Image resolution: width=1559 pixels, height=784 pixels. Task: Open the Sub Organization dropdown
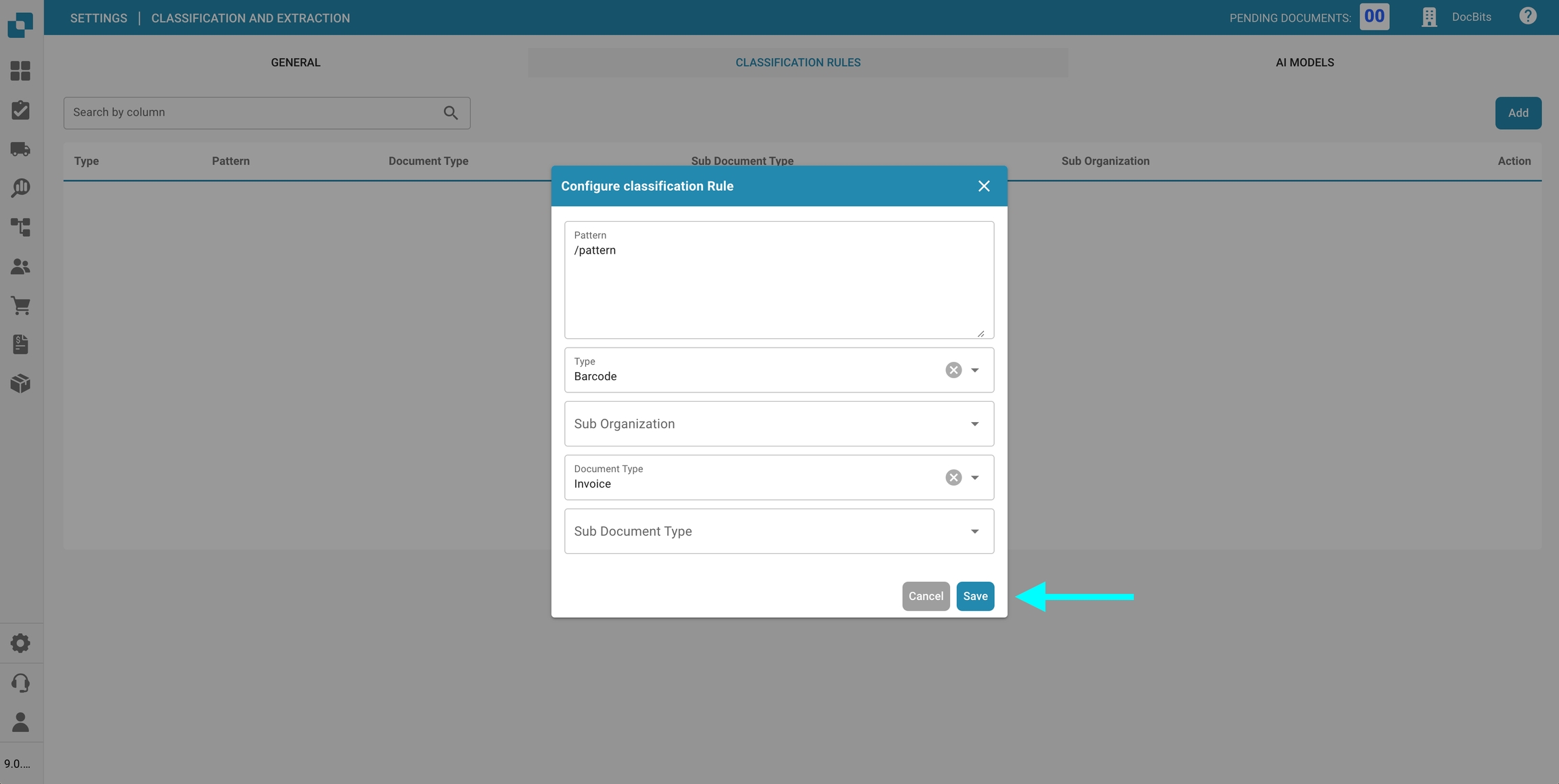pos(779,424)
